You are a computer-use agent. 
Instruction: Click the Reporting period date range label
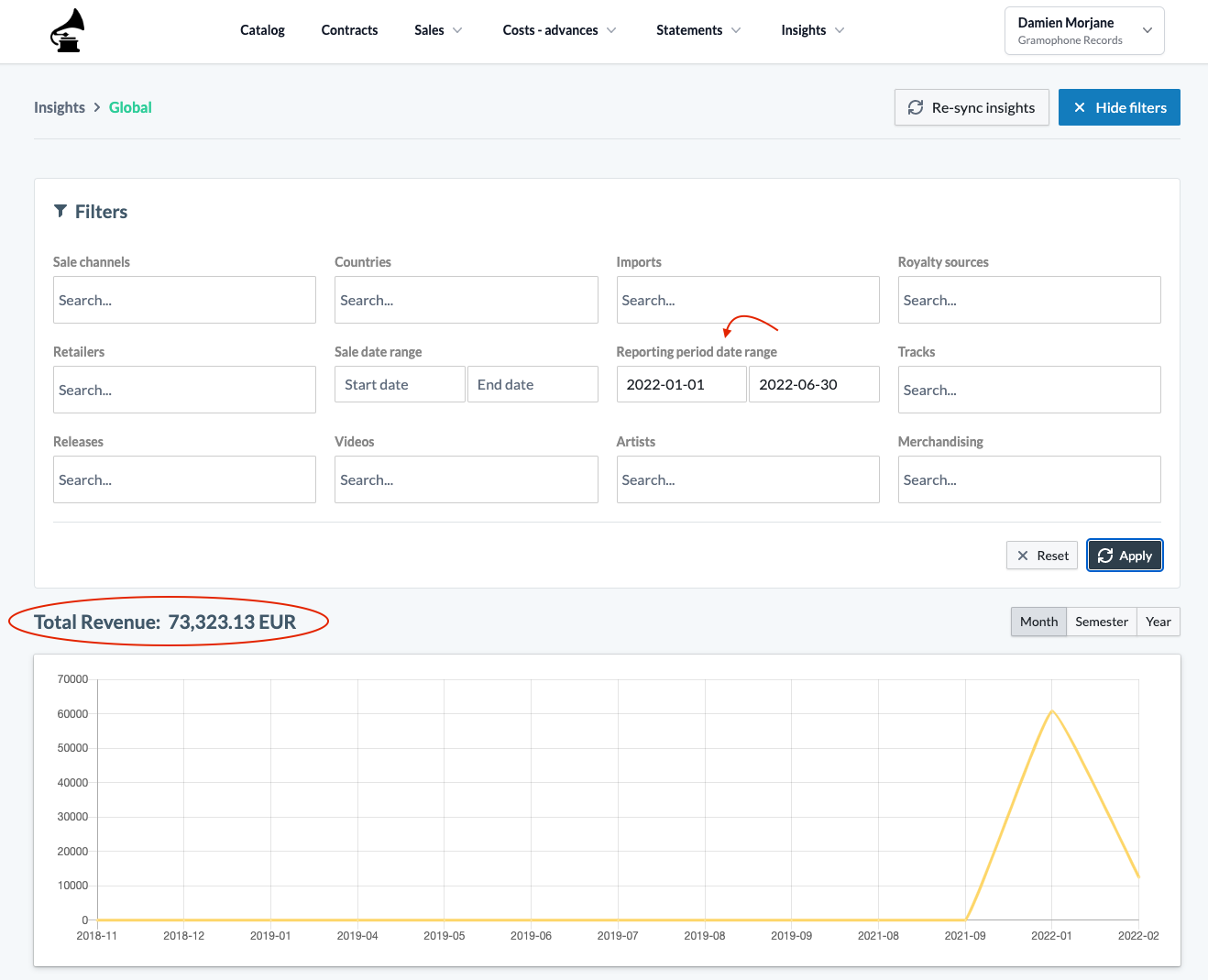tap(697, 352)
